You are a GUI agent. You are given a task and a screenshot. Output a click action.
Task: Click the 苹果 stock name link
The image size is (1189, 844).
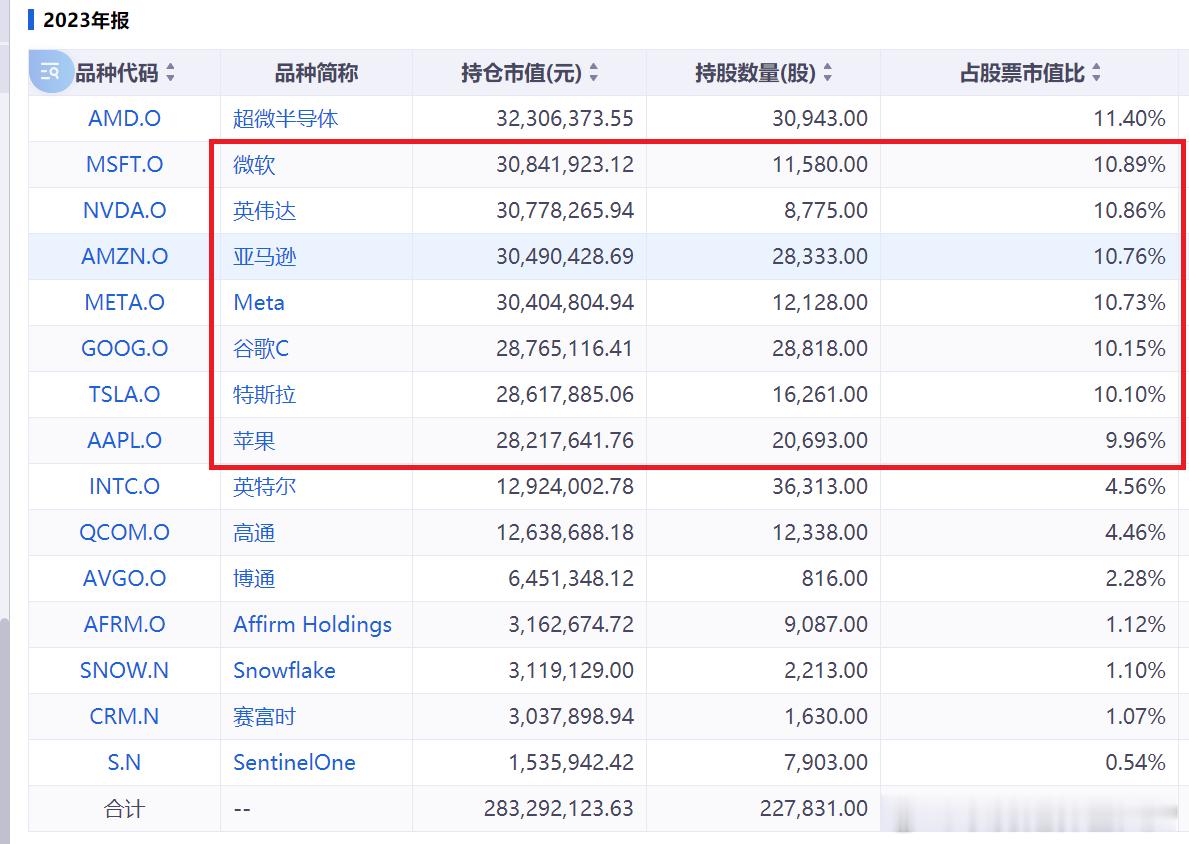pos(254,441)
